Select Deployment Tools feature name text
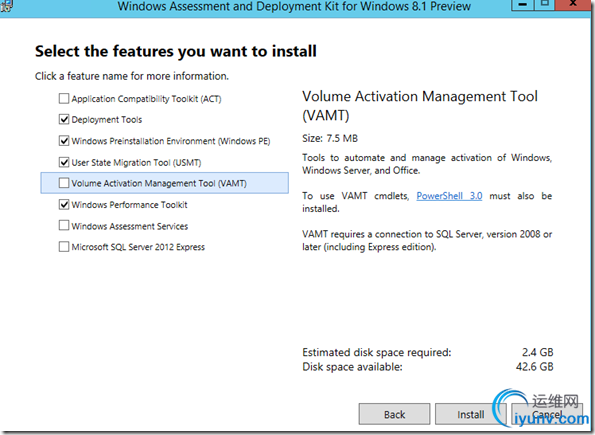 [107, 120]
